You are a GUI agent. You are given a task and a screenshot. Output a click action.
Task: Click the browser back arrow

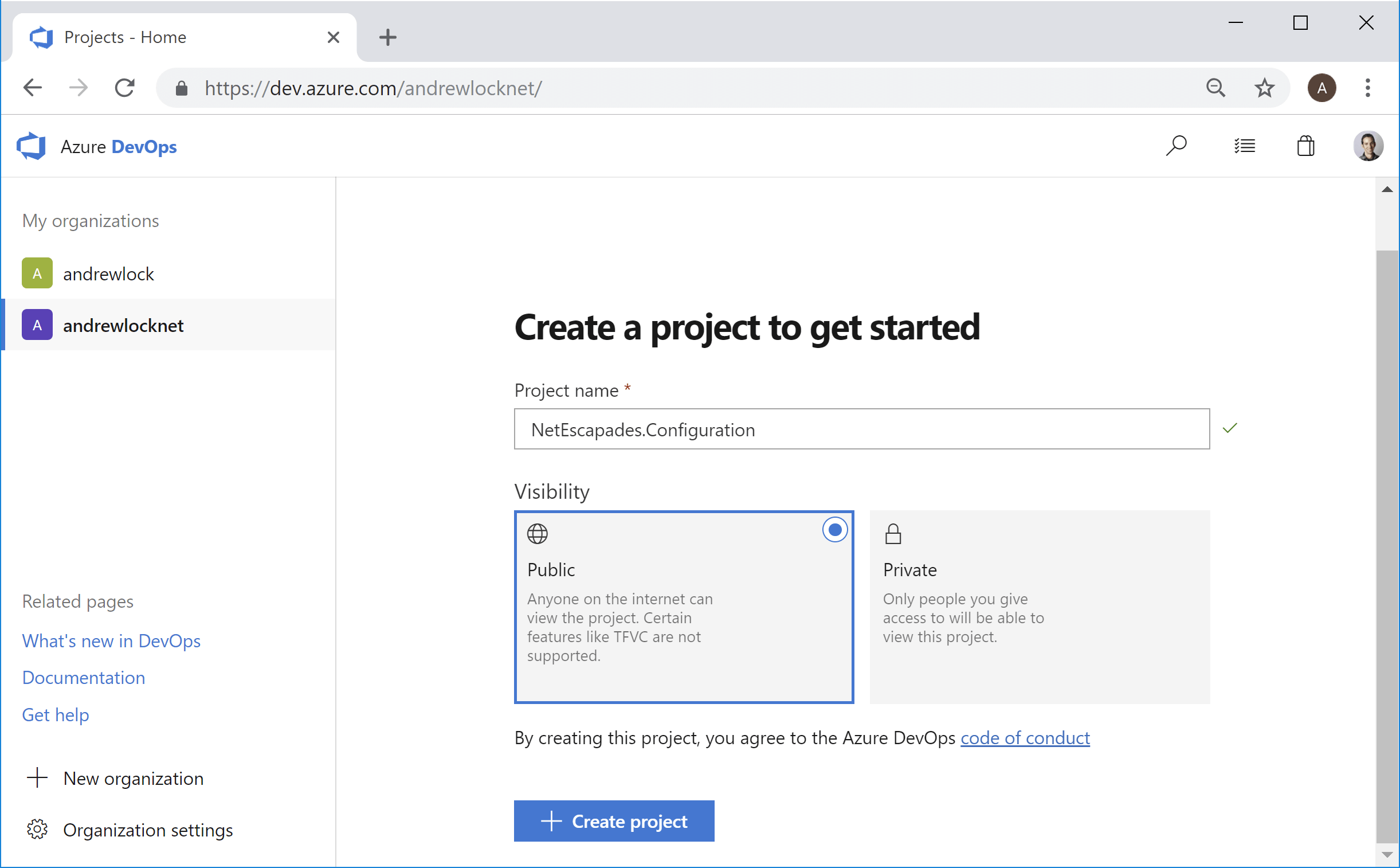click(33, 88)
